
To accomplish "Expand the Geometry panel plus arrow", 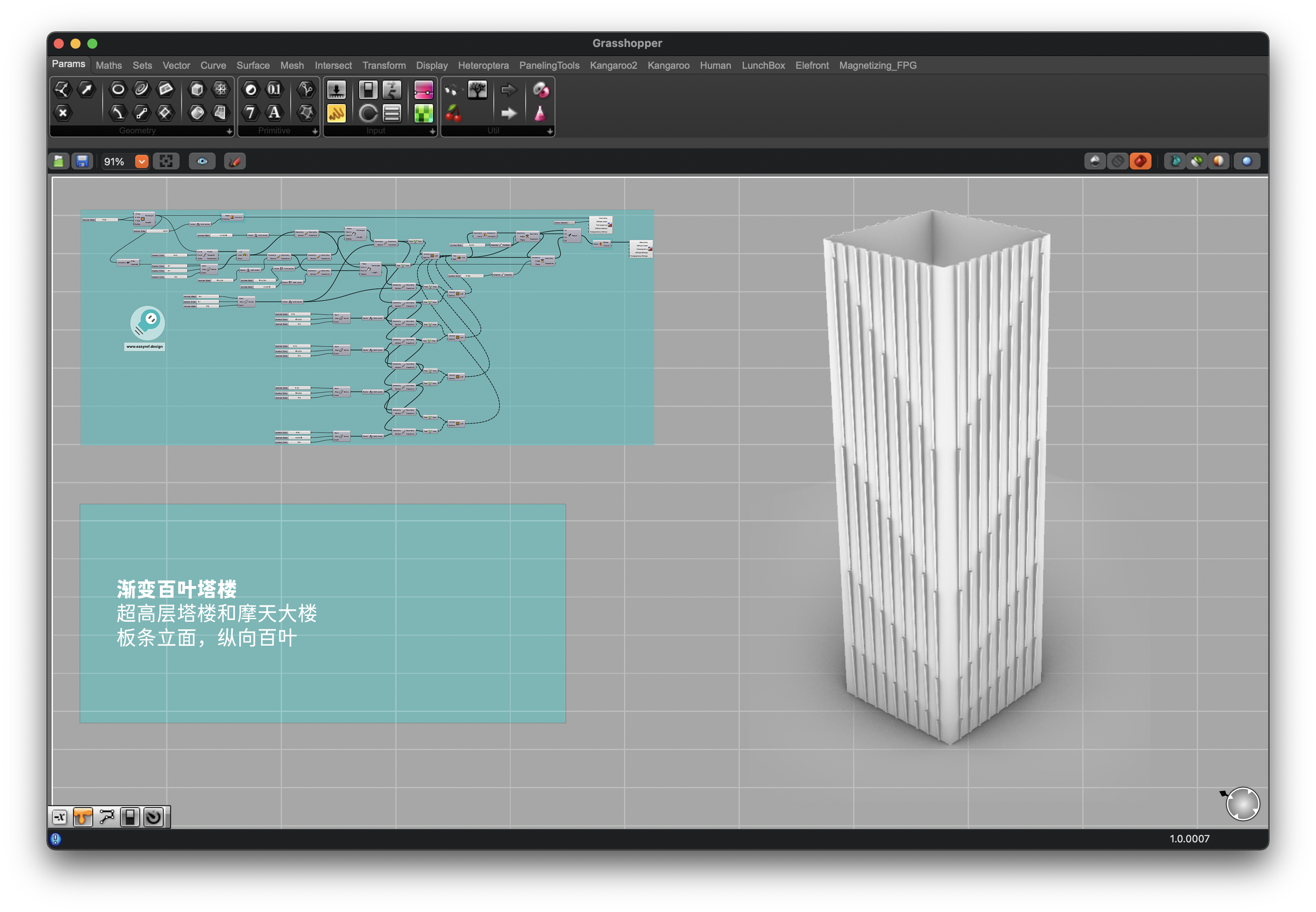I will [229, 131].
